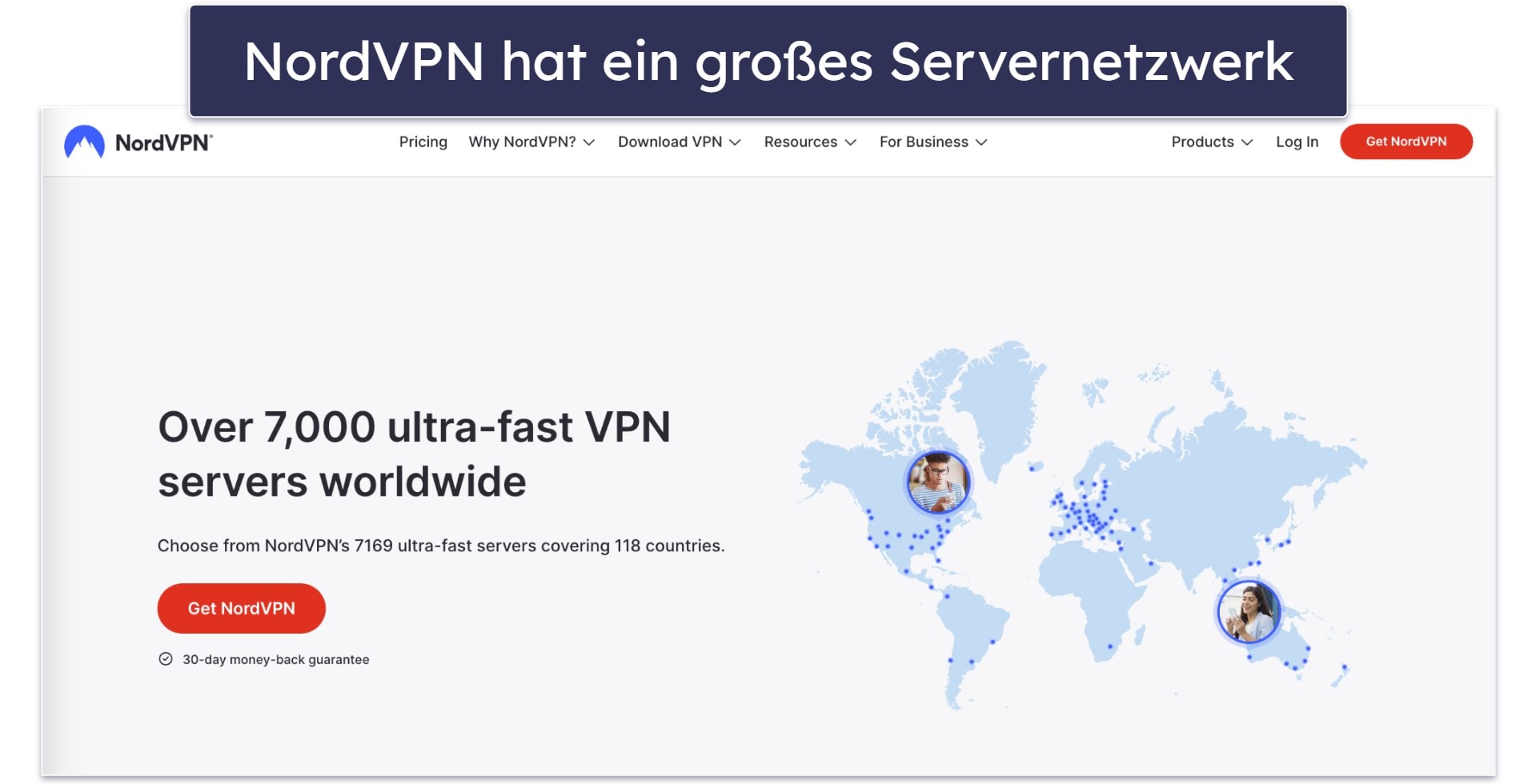Click the header Get NordVPN button
The width and height of the screenshot is (1536, 784).
[x=1406, y=142]
